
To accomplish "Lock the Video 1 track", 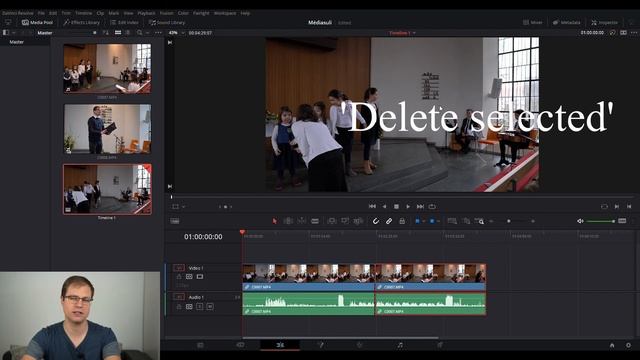I will click(x=179, y=277).
